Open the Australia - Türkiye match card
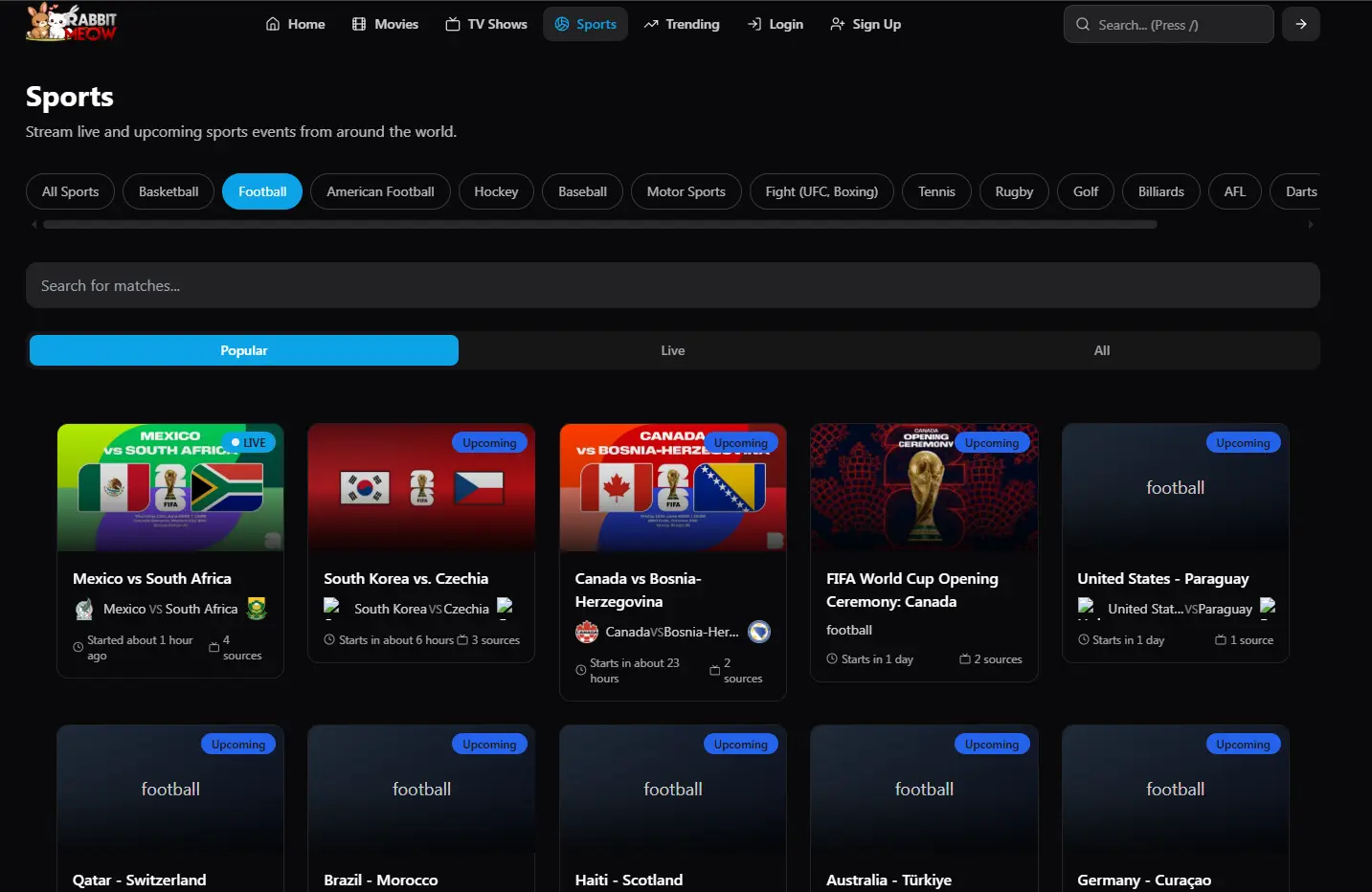Screen dimensions: 1372x892 tap(924, 809)
